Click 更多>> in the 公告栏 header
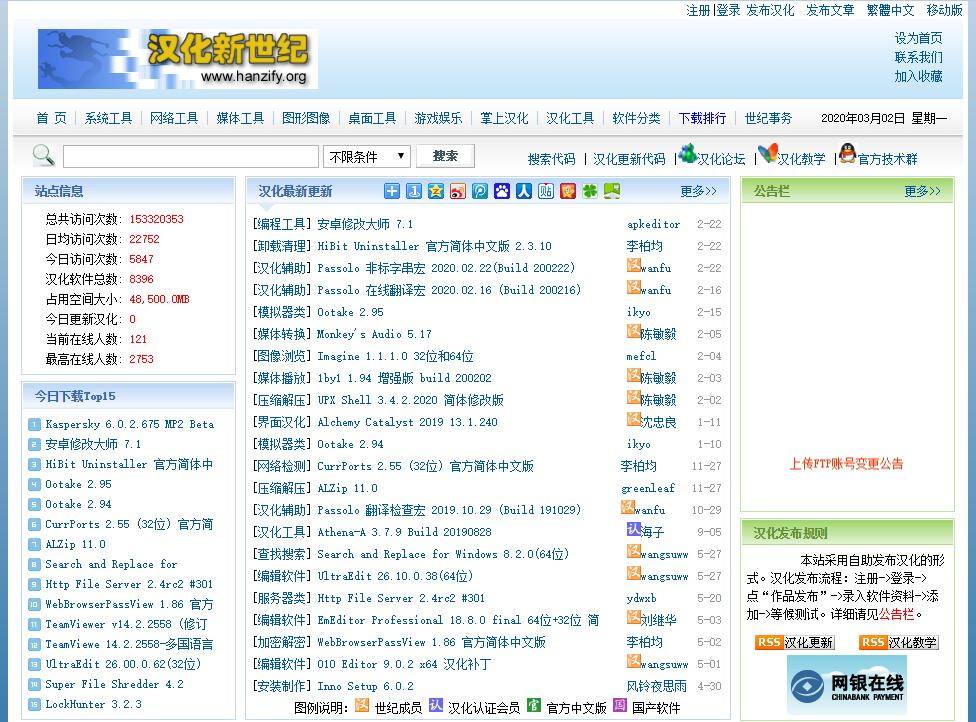Viewport: 976px width, 722px height. click(x=922, y=191)
